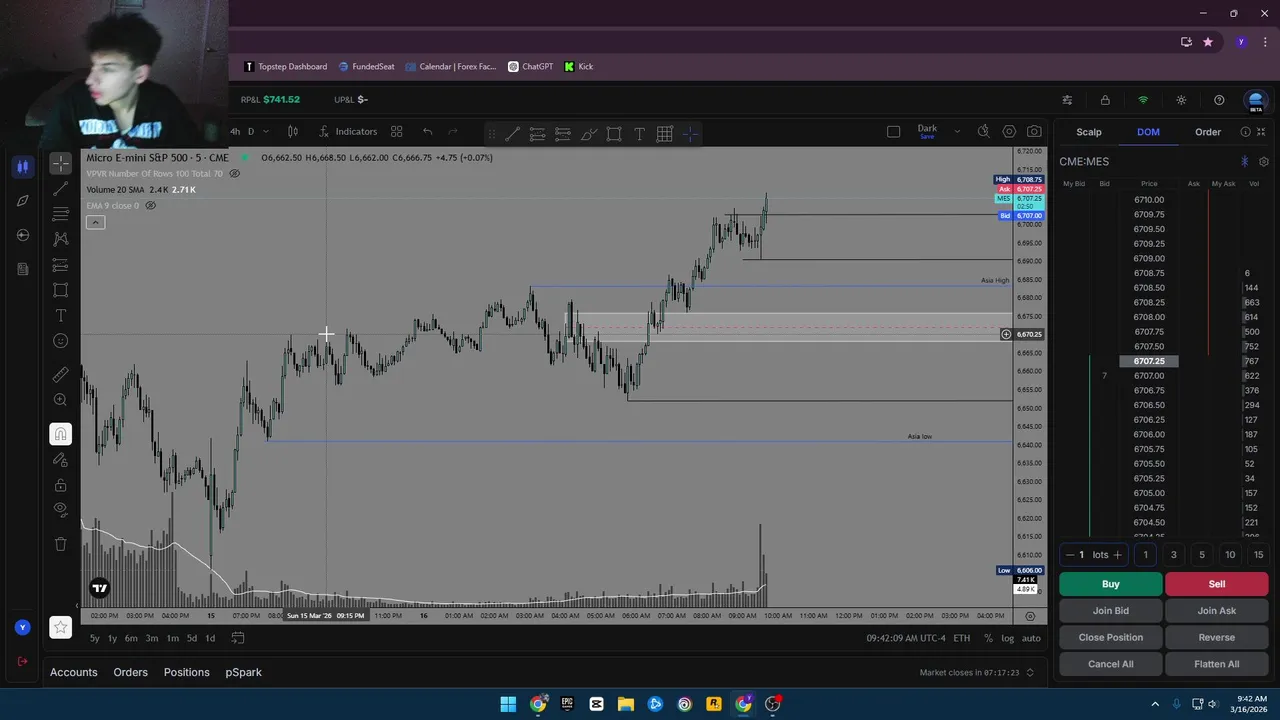1280x720 pixels.
Task: Click the trash remove drawings icon
Action: [61, 544]
